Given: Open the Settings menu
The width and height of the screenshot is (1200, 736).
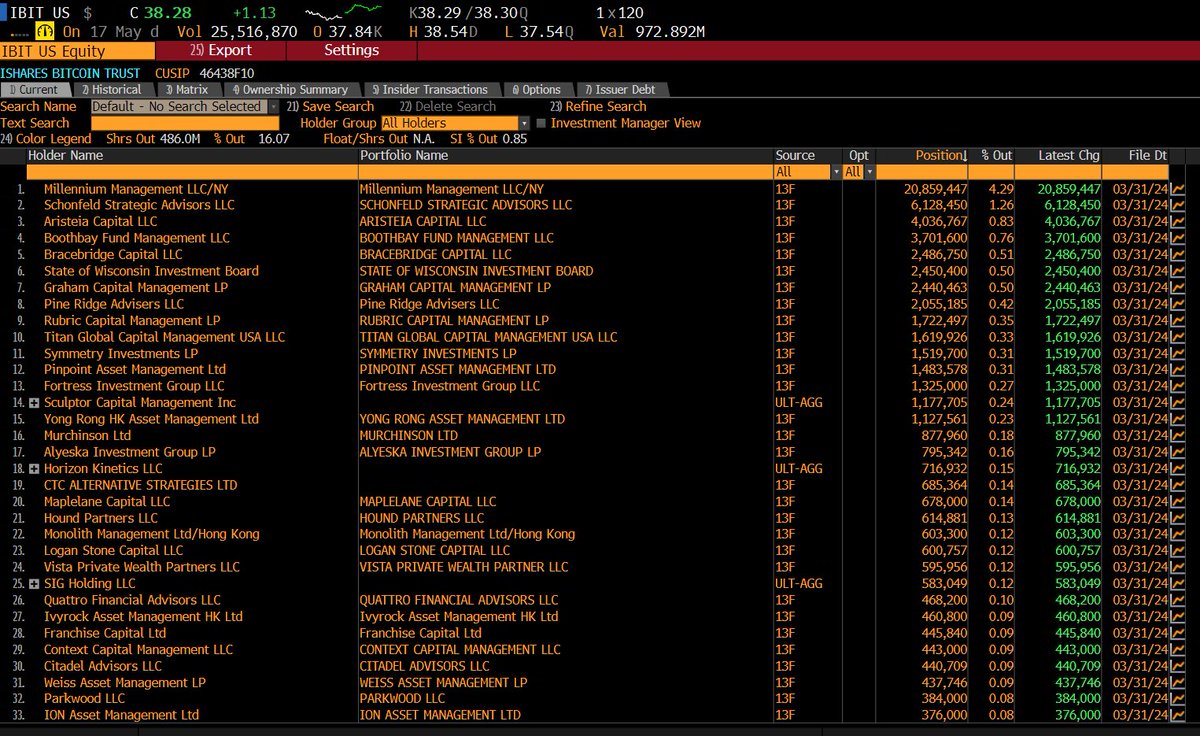Looking at the screenshot, I should click(x=352, y=50).
